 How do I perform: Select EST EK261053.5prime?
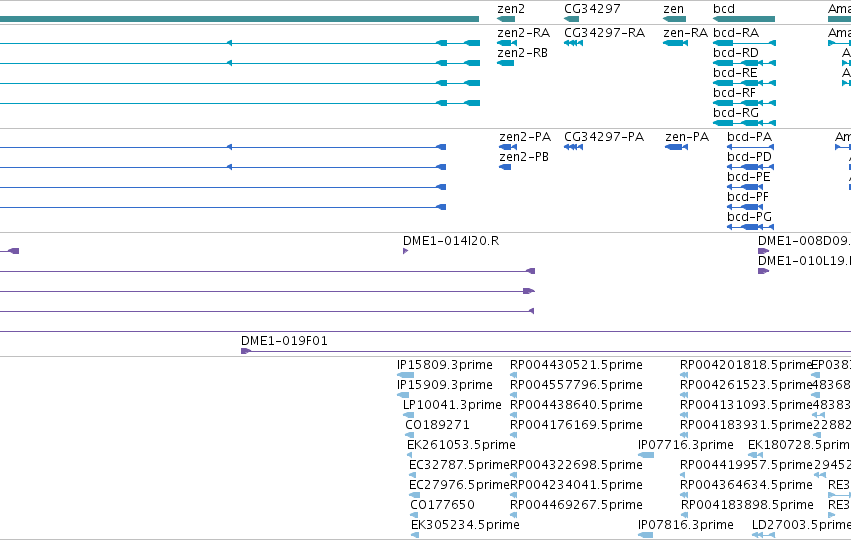click(x=461, y=445)
